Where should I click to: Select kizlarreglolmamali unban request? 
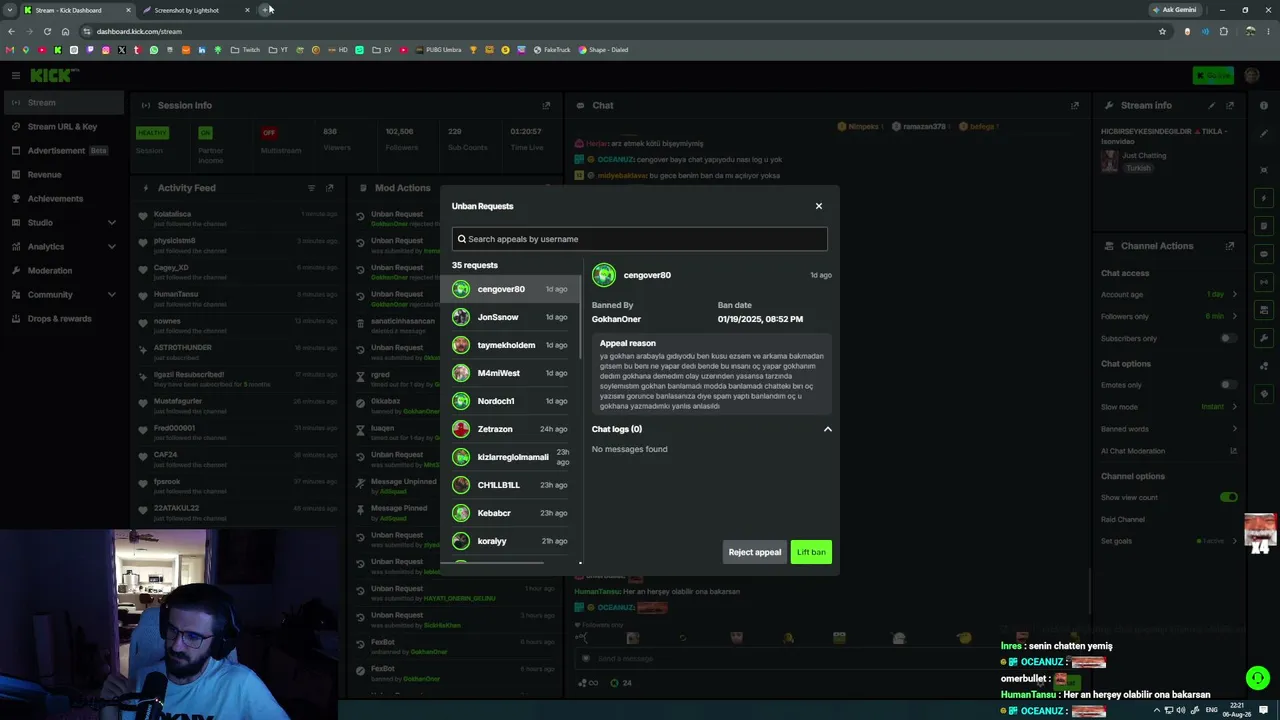point(510,457)
